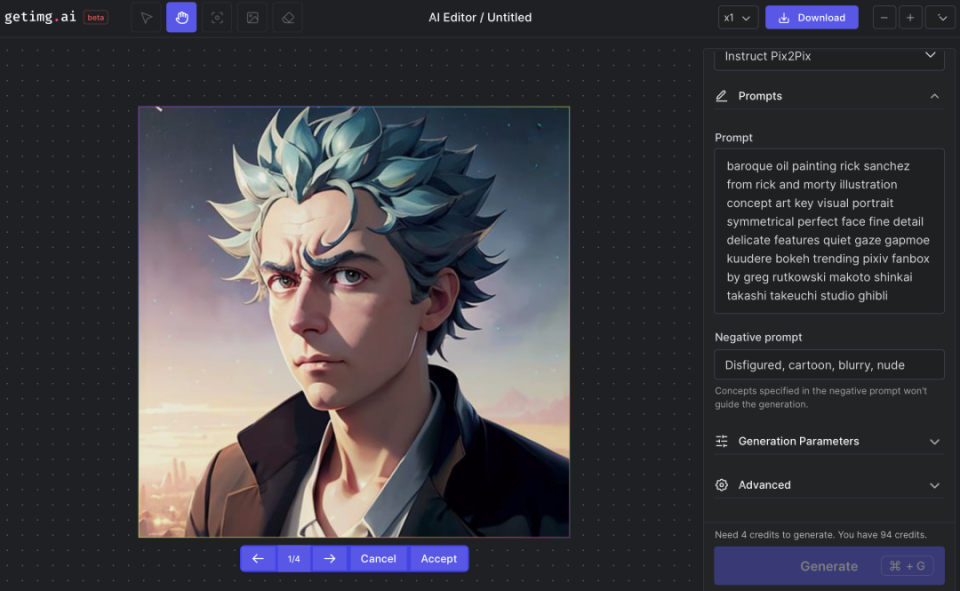Click the Negative prompt input field
This screenshot has height=591, width=960.
pos(829,365)
